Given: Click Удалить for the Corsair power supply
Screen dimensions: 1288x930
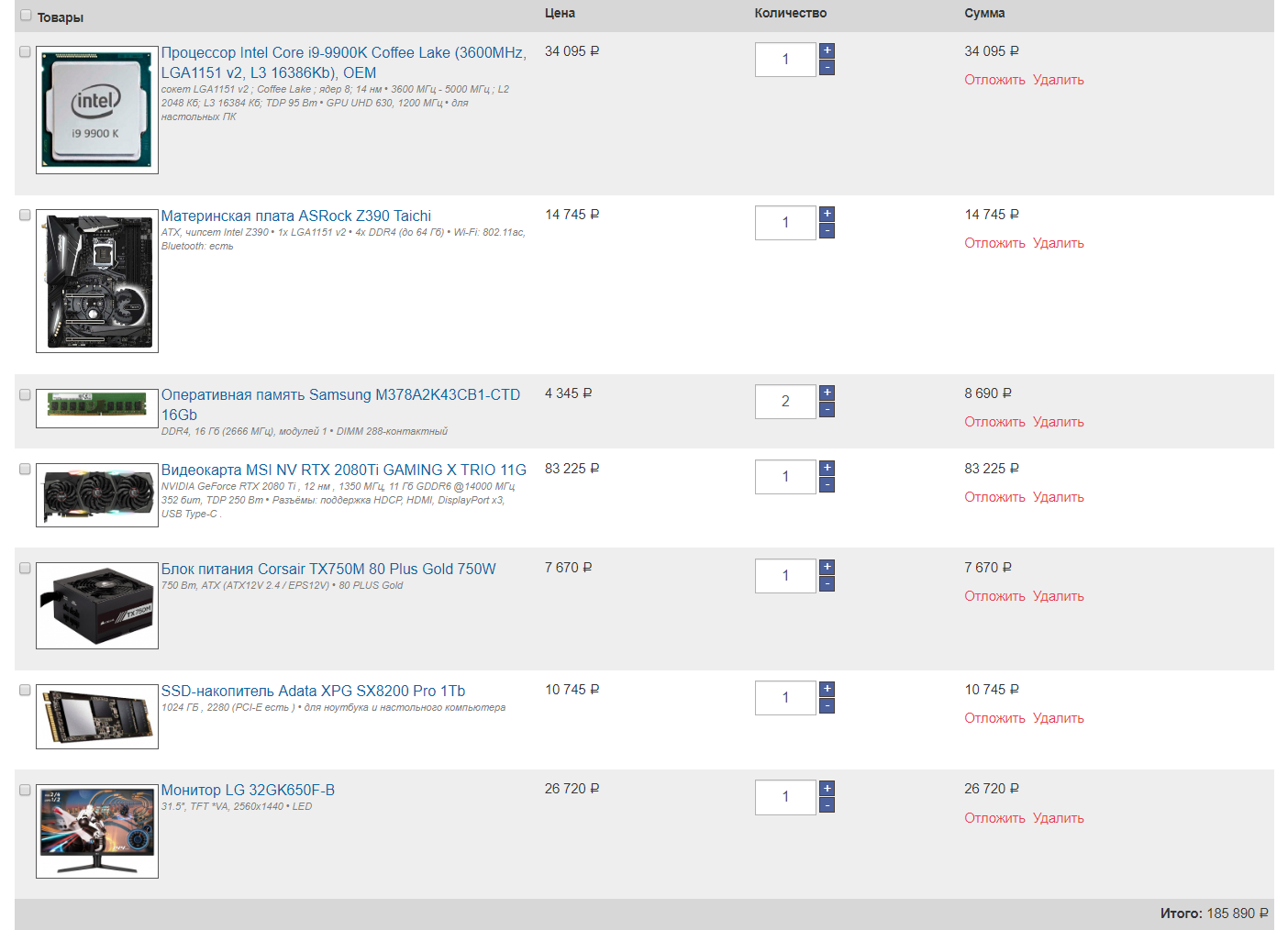Looking at the screenshot, I should [x=1059, y=596].
